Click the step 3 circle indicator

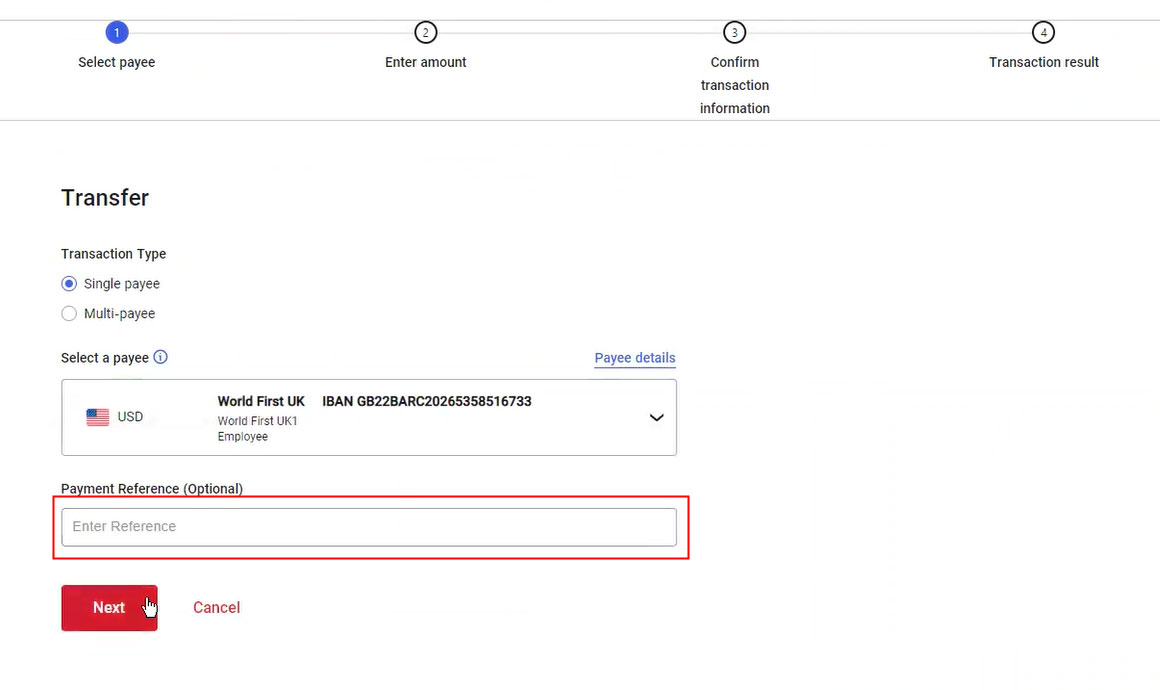[x=735, y=33]
